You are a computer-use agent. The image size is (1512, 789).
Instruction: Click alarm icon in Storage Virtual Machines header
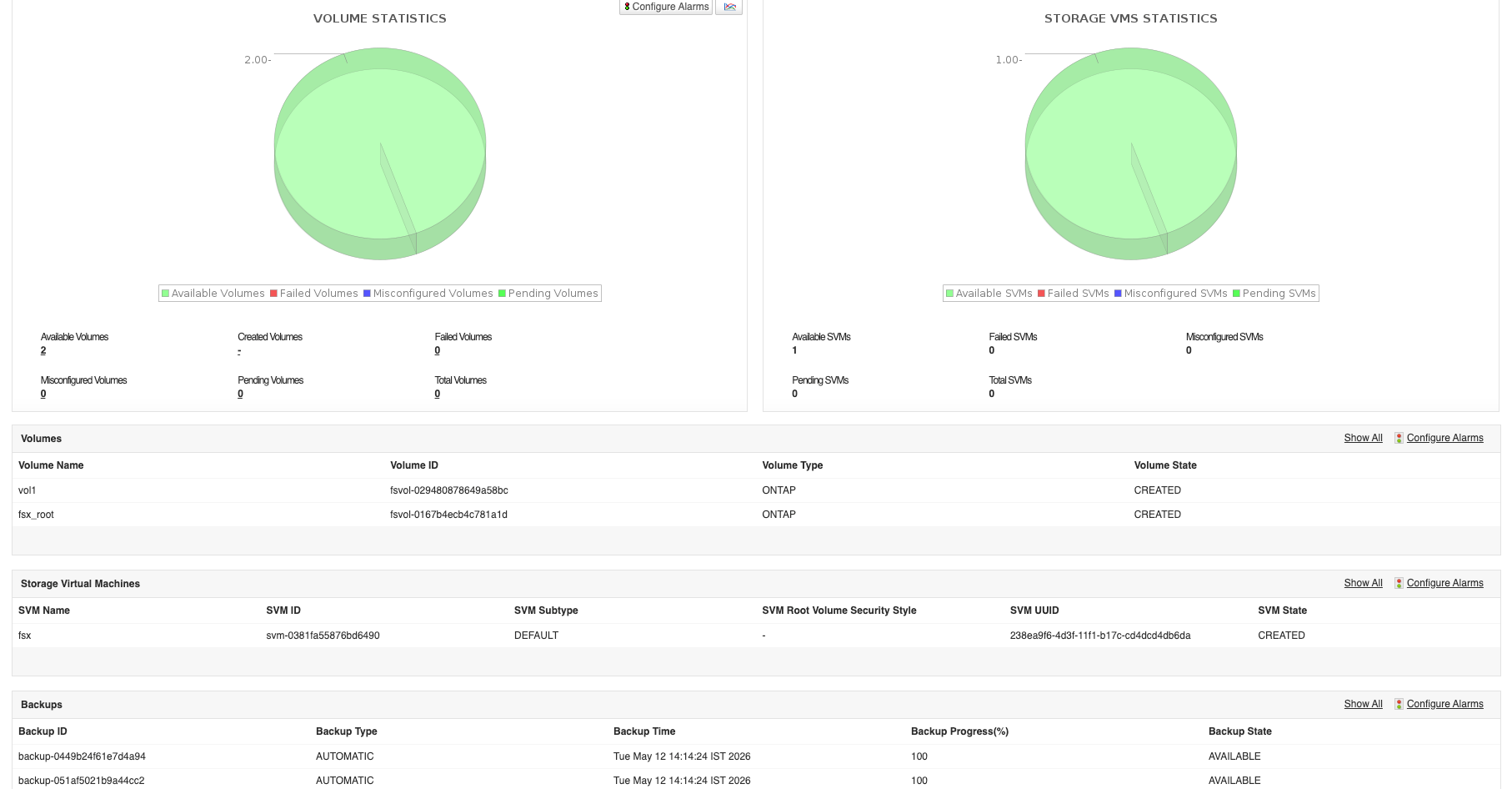pyautogui.click(x=1399, y=583)
